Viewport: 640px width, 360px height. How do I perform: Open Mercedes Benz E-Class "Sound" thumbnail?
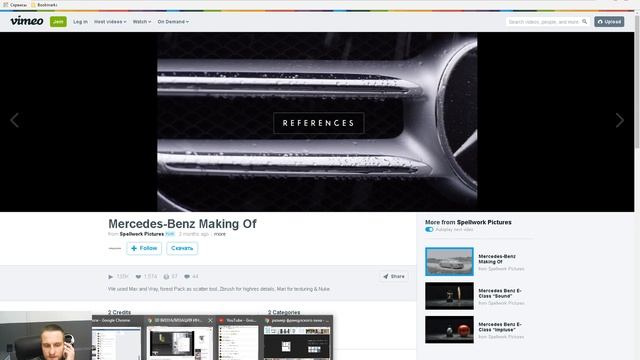pos(449,296)
